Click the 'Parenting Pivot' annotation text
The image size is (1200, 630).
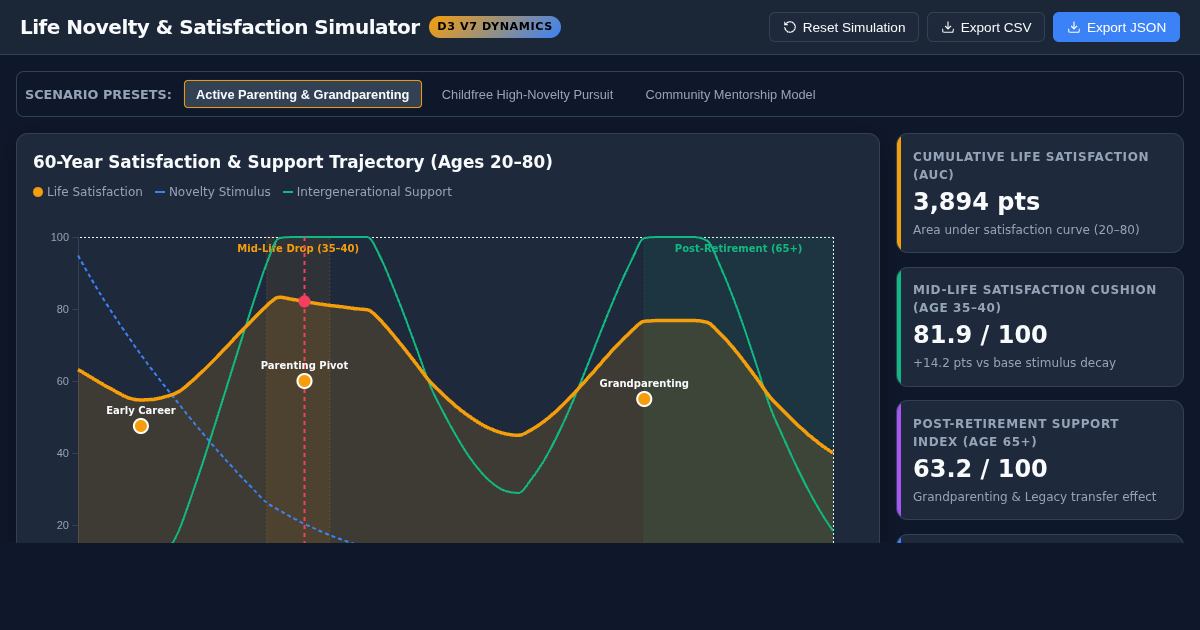pos(305,365)
